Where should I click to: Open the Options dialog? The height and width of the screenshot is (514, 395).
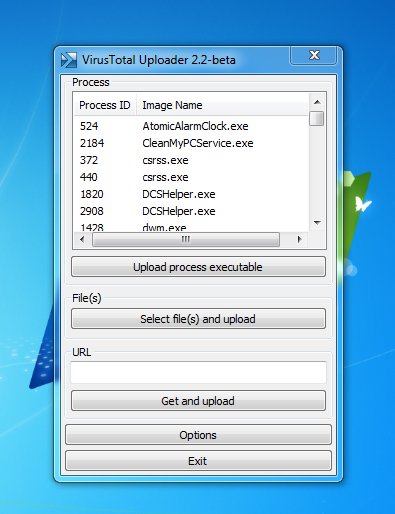(x=198, y=435)
